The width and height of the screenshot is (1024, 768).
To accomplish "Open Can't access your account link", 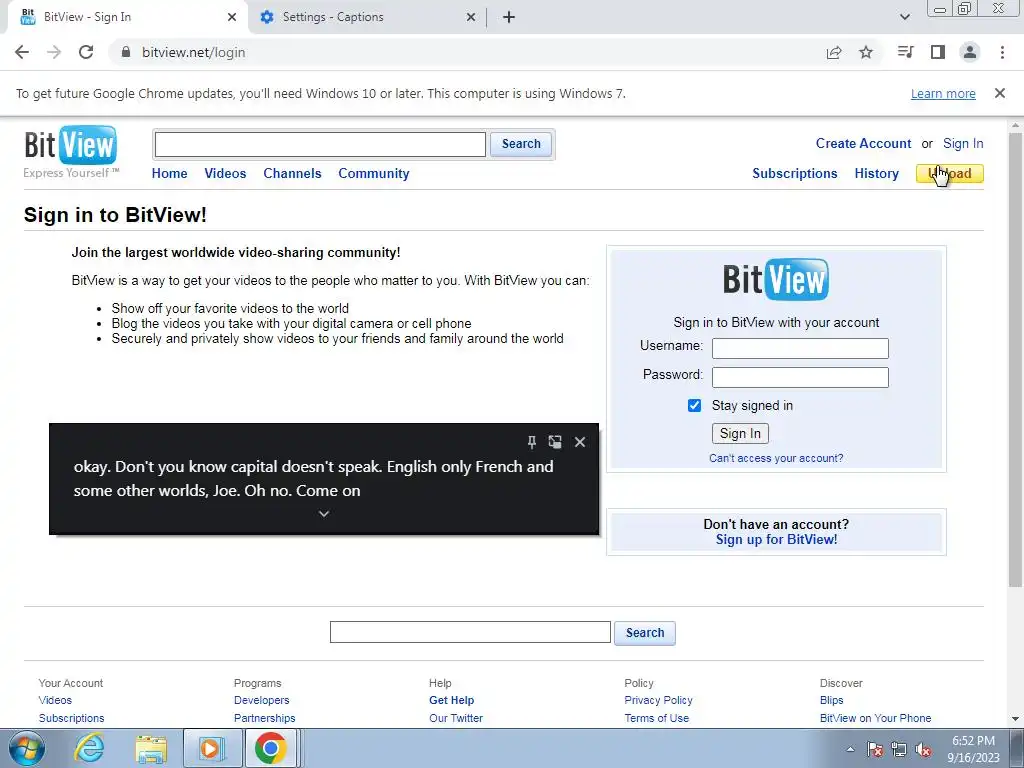I will (x=776, y=458).
